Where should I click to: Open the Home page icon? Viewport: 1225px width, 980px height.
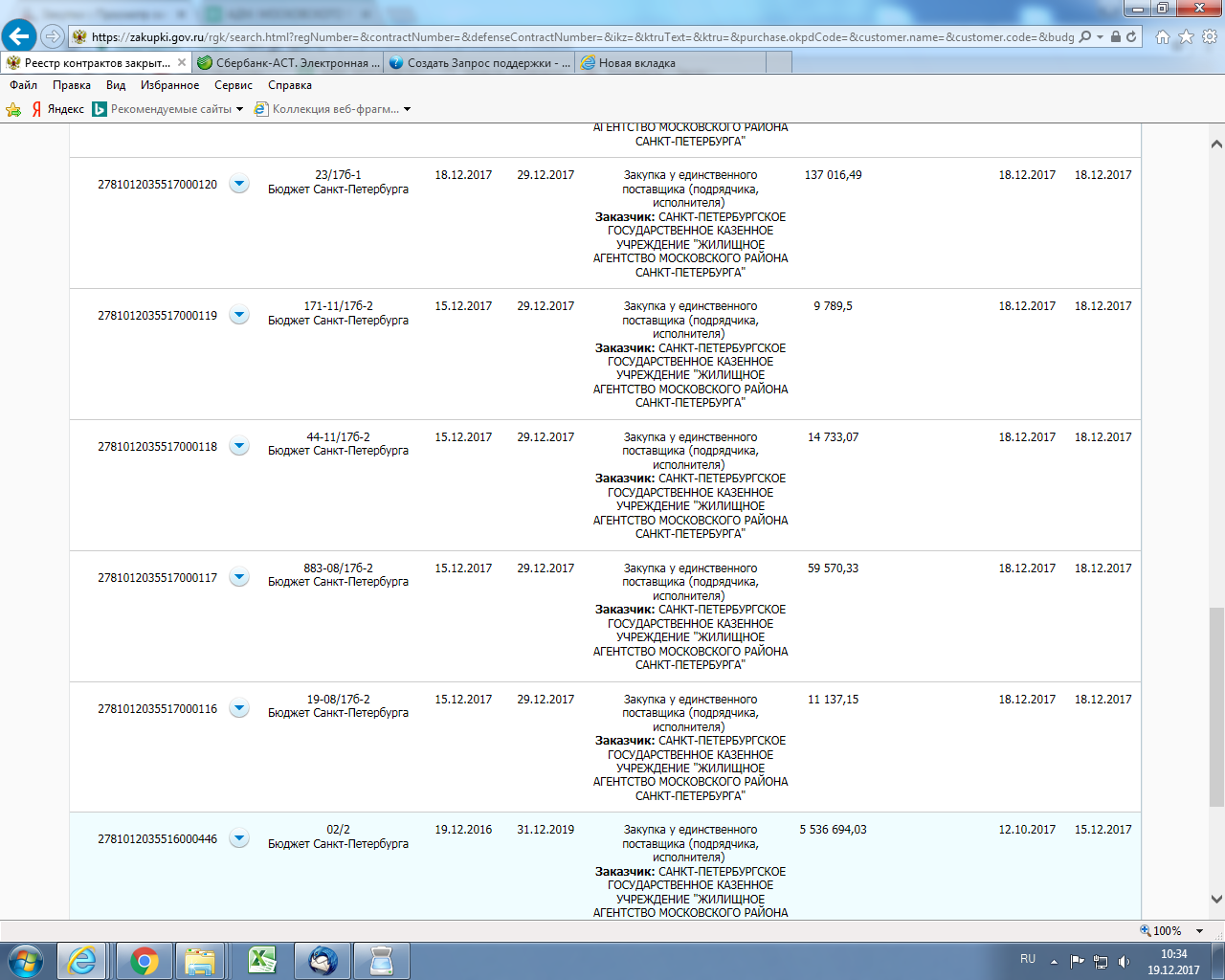(1163, 36)
